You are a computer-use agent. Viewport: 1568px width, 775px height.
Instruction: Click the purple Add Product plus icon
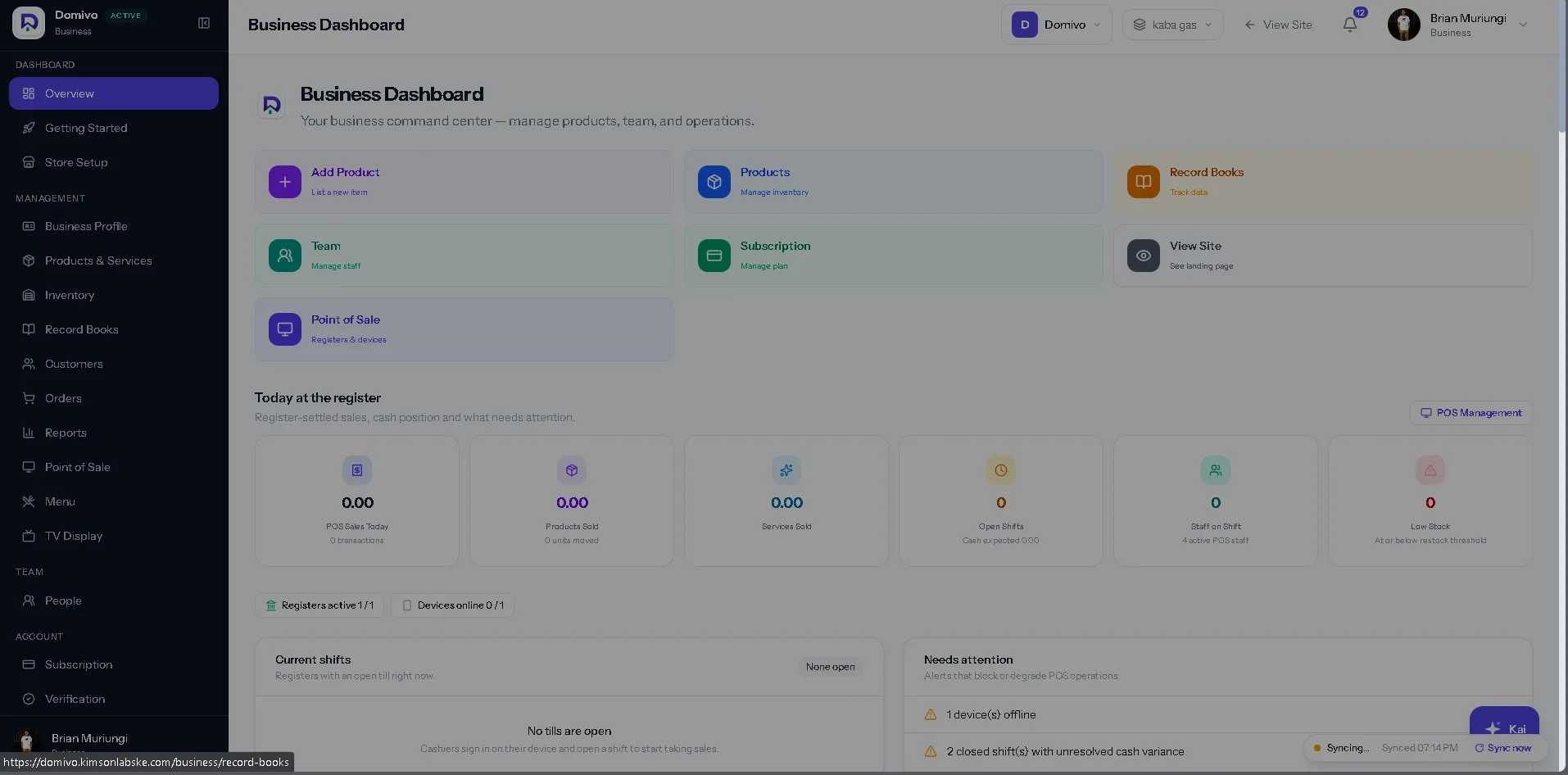[285, 182]
